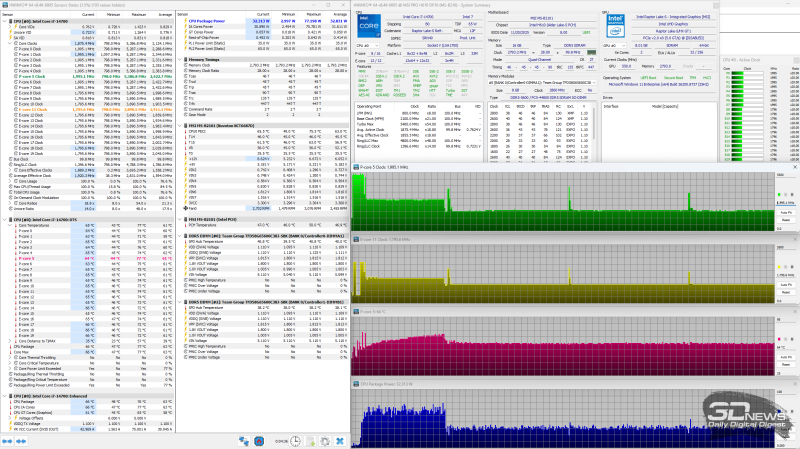This screenshot has width=800, height=449.
Task: Expand the Core Ratios tree node
Action: tap(10, 203)
